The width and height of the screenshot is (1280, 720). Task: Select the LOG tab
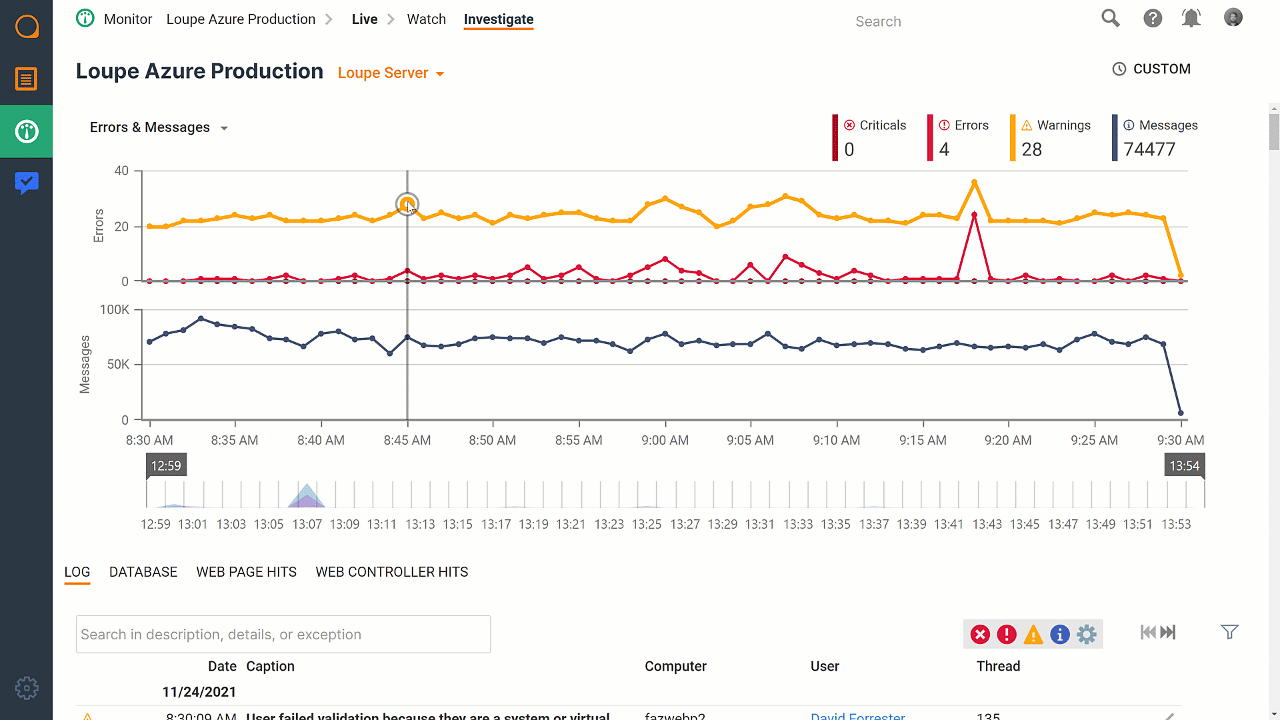[x=77, y=572]
